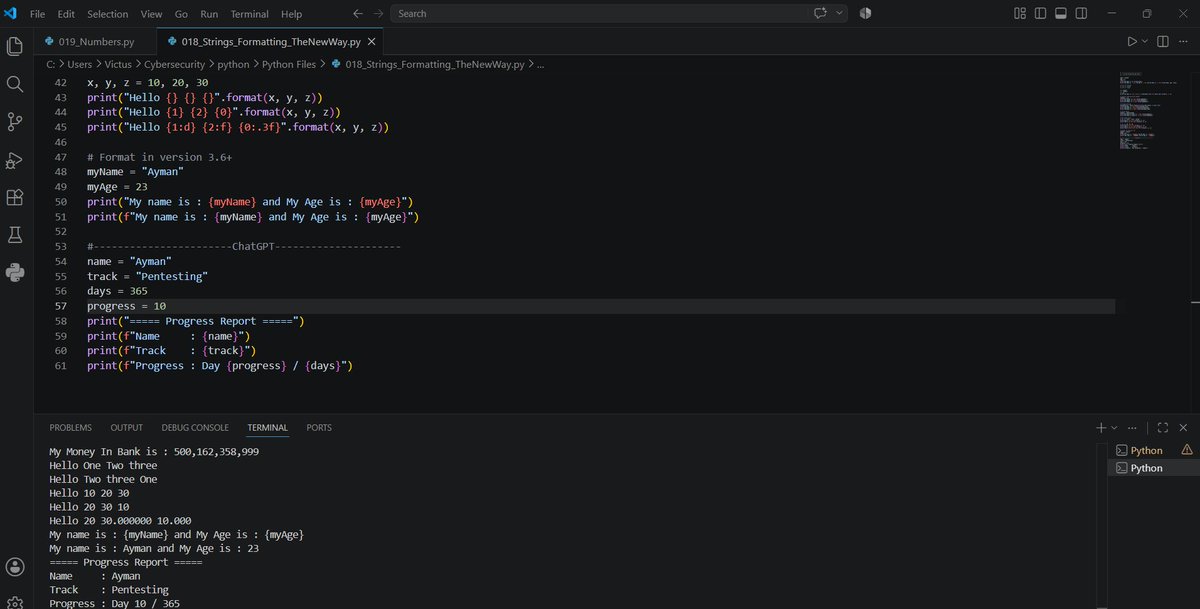1200x609 pixels.
Task: Open the Edit menu
Action: tap(66, 14)
